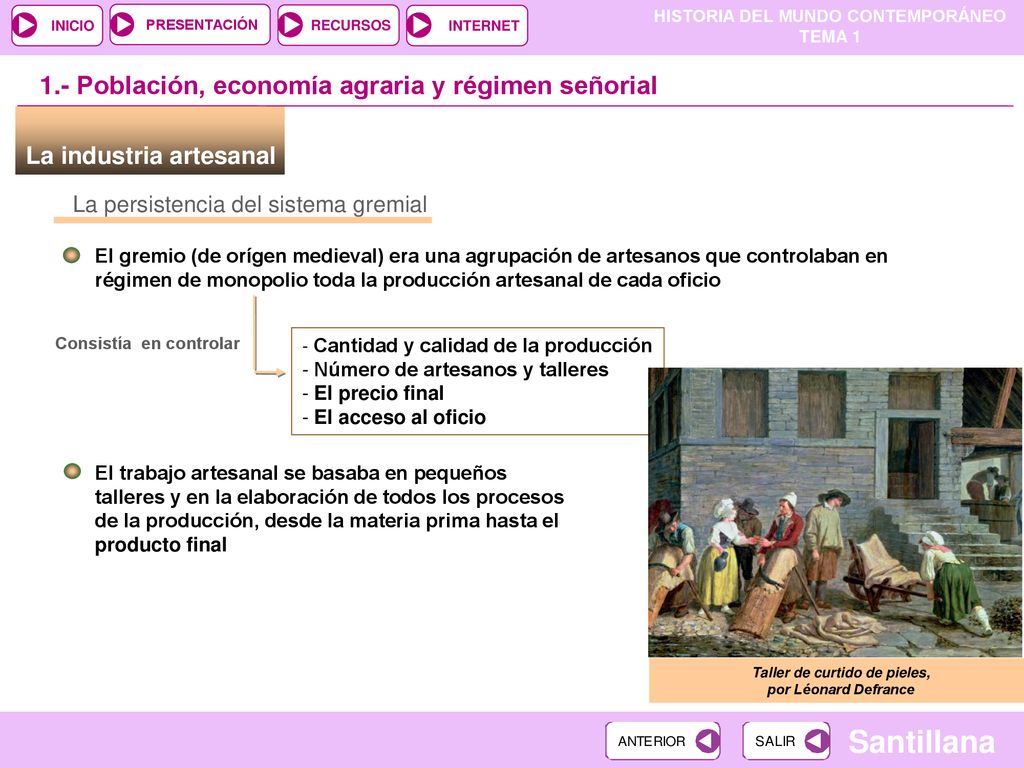This screenshot has height=768, width=1024.
Task: Click the last line 'producto final'
Action: (161, 545)
